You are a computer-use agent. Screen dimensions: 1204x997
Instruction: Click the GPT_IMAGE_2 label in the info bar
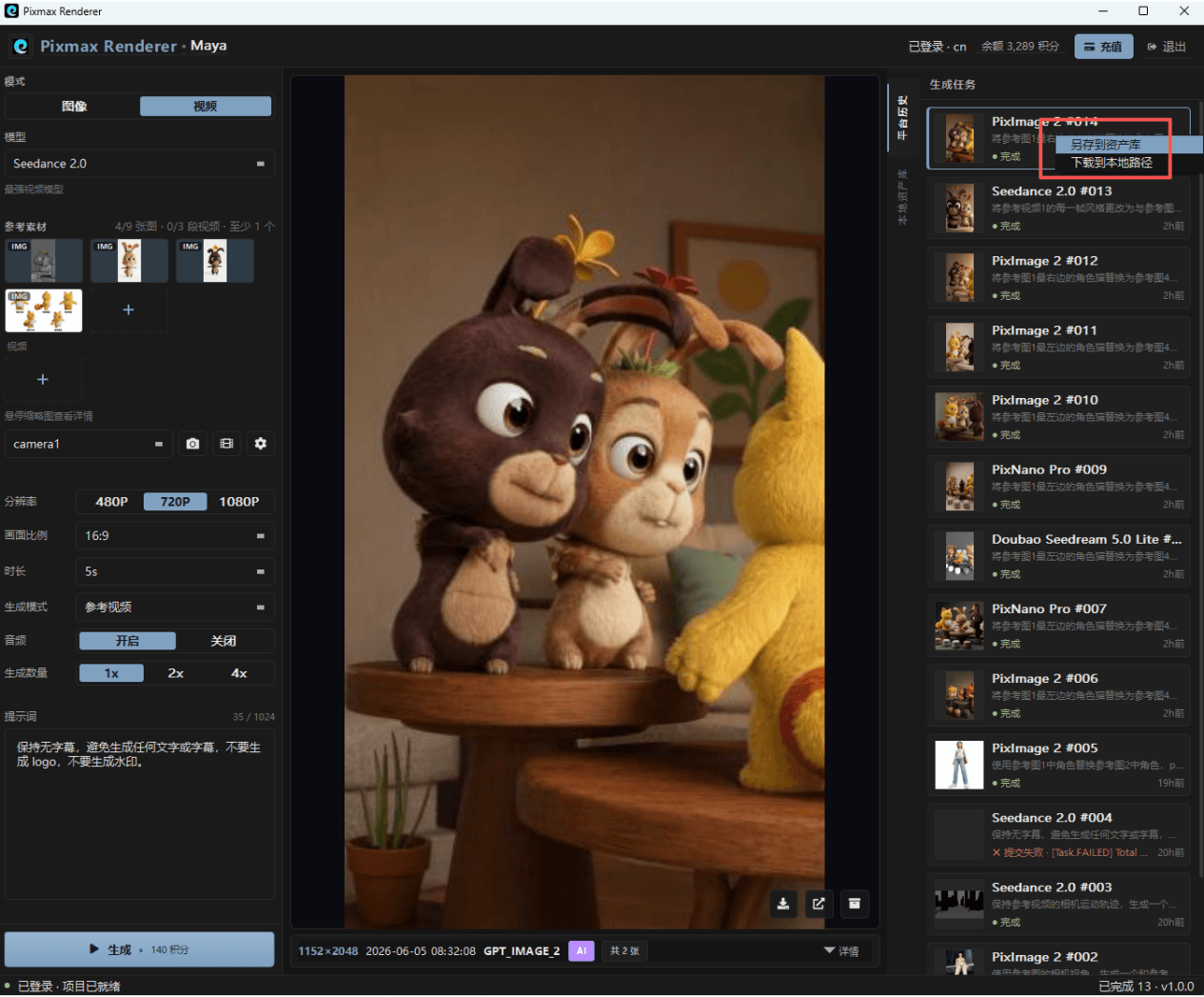(522, 951)
